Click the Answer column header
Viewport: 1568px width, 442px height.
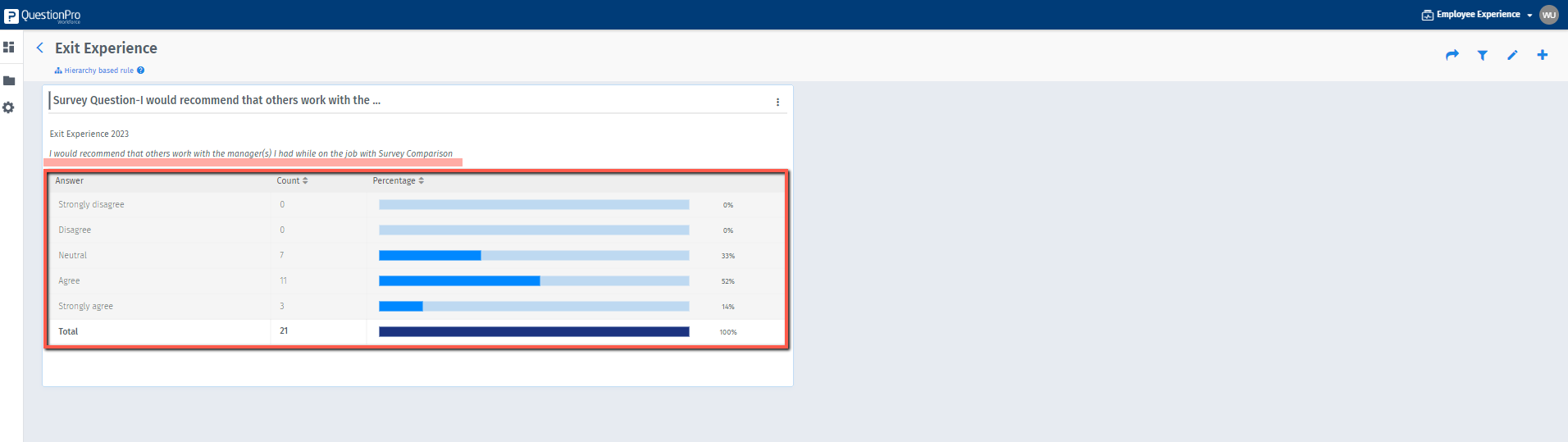coord(70,180)
